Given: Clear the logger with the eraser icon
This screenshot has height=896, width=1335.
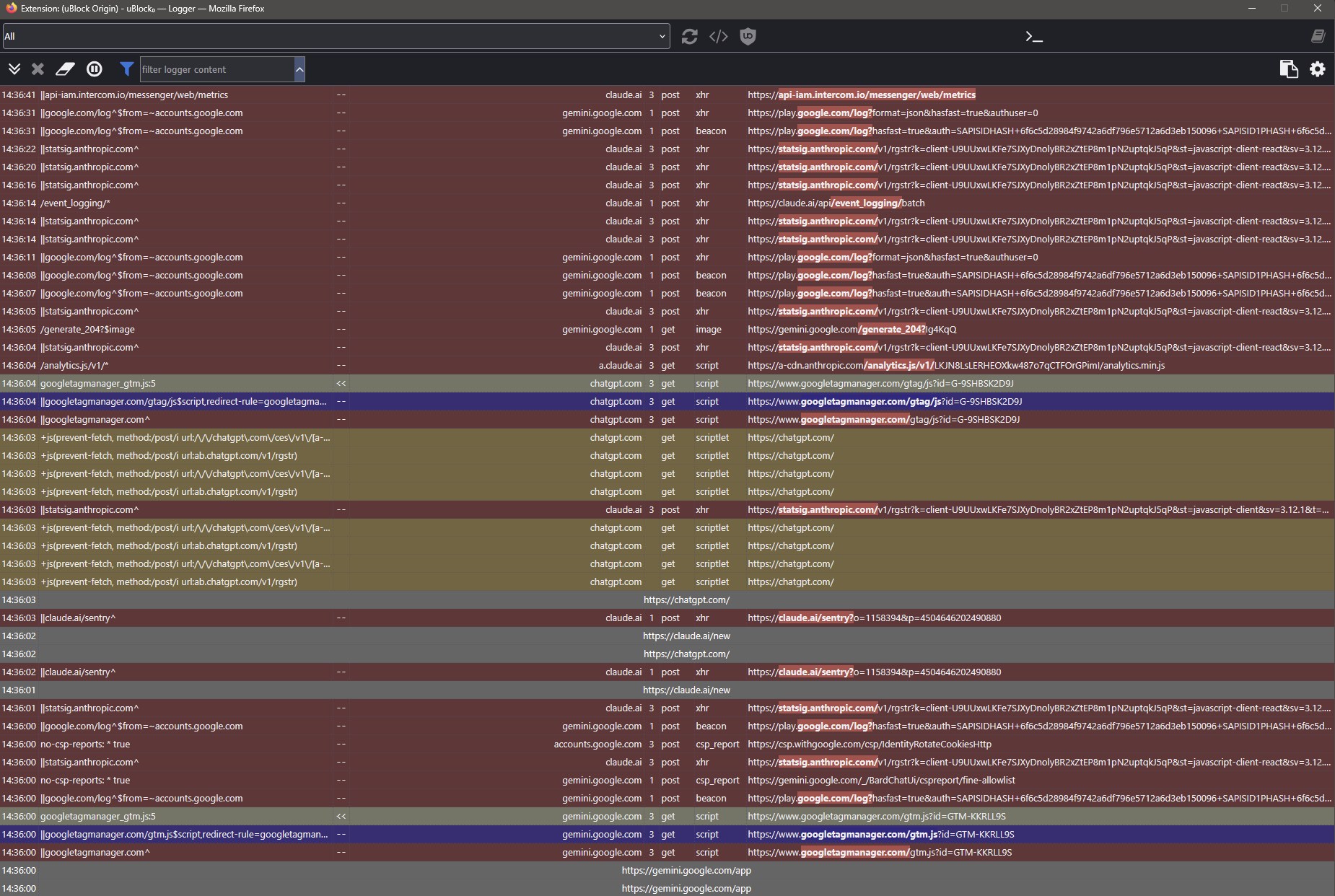Looking at the screenshot, I should coord(65,69).
